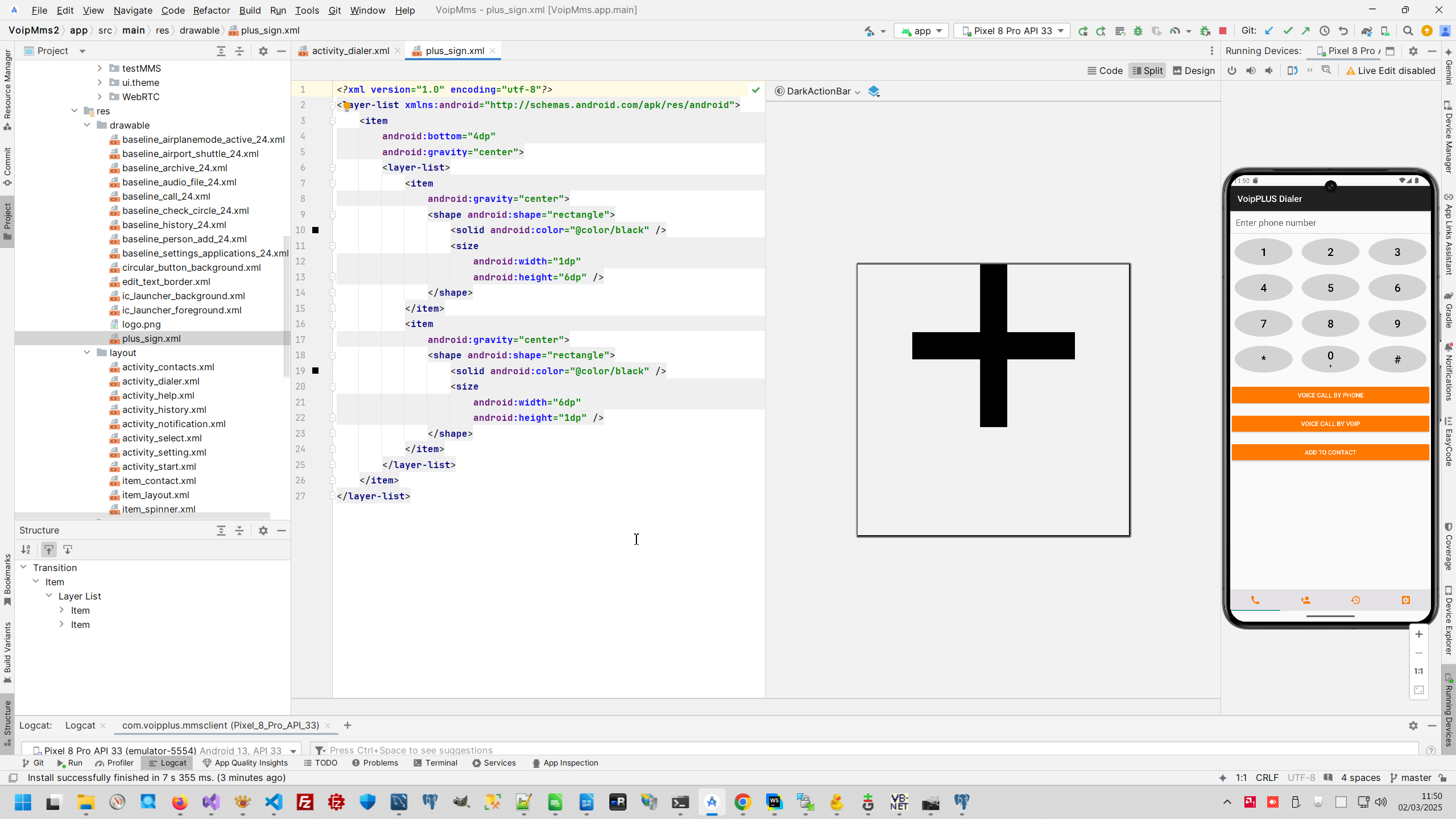Click the Git update project arrow
This screenshot has height=819, width=1456.
tap(1269, 31)
